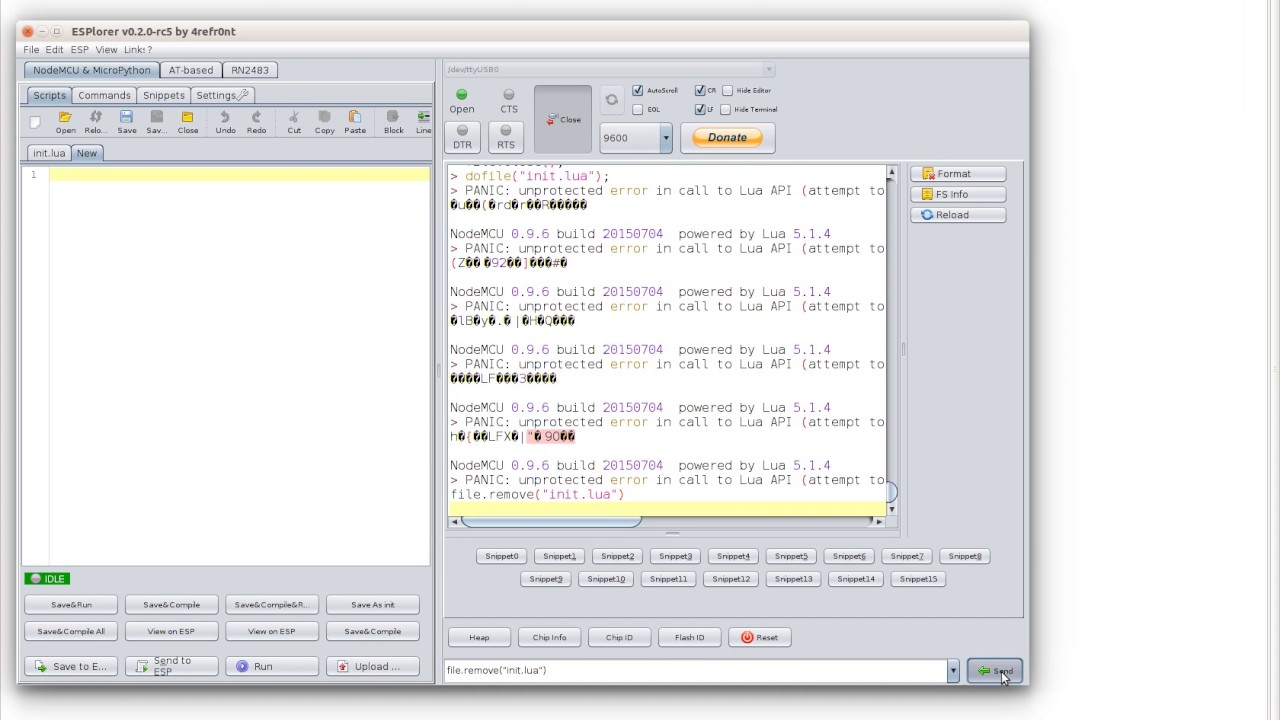Click the Chip ID button
The height and width of the screenshot is (720, 1280).
(x=619, y=637)
